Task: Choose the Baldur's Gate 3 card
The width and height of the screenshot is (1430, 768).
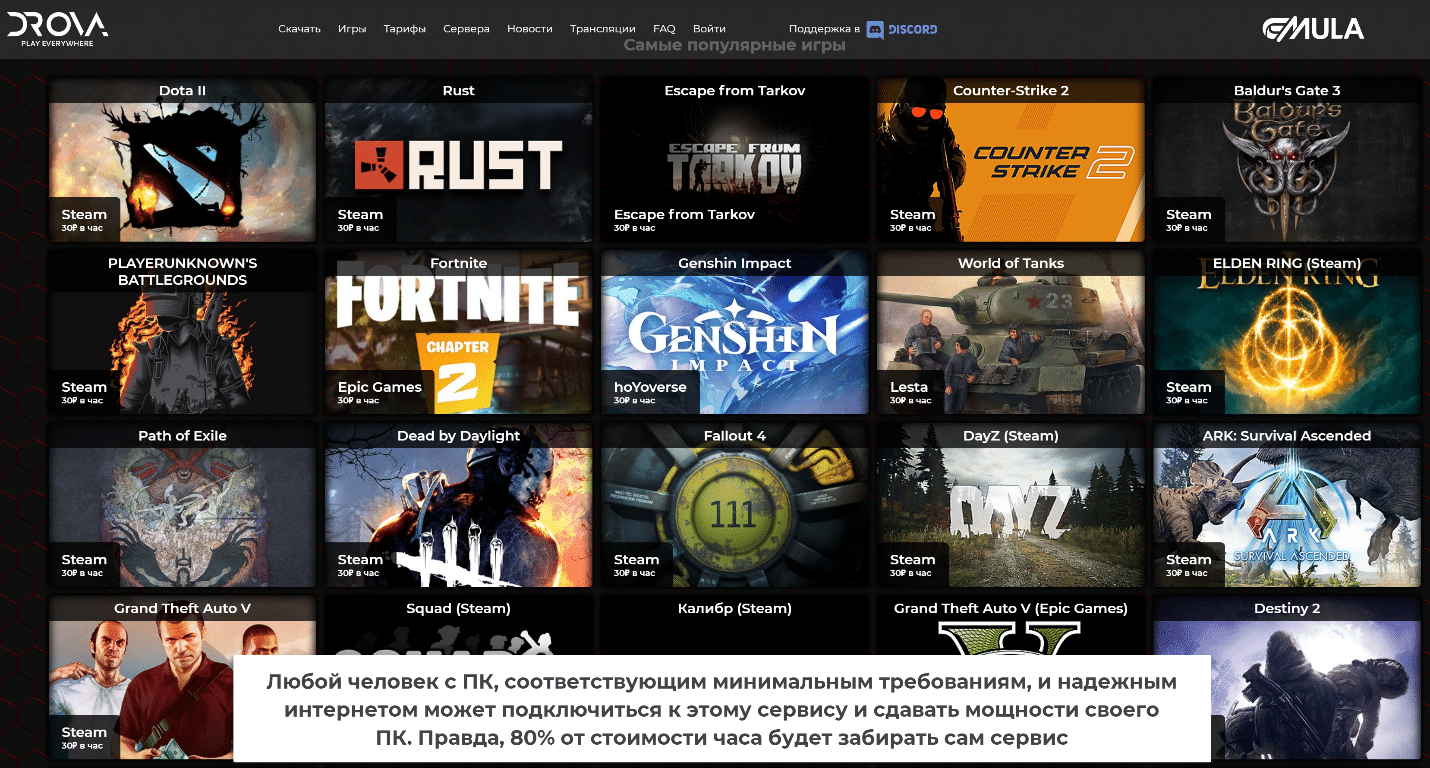Action: click(1286, 160)
